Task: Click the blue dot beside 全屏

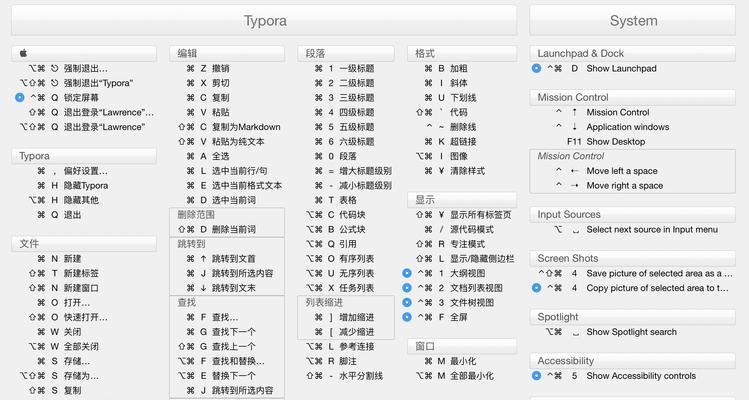Action: tap(407, 317)
